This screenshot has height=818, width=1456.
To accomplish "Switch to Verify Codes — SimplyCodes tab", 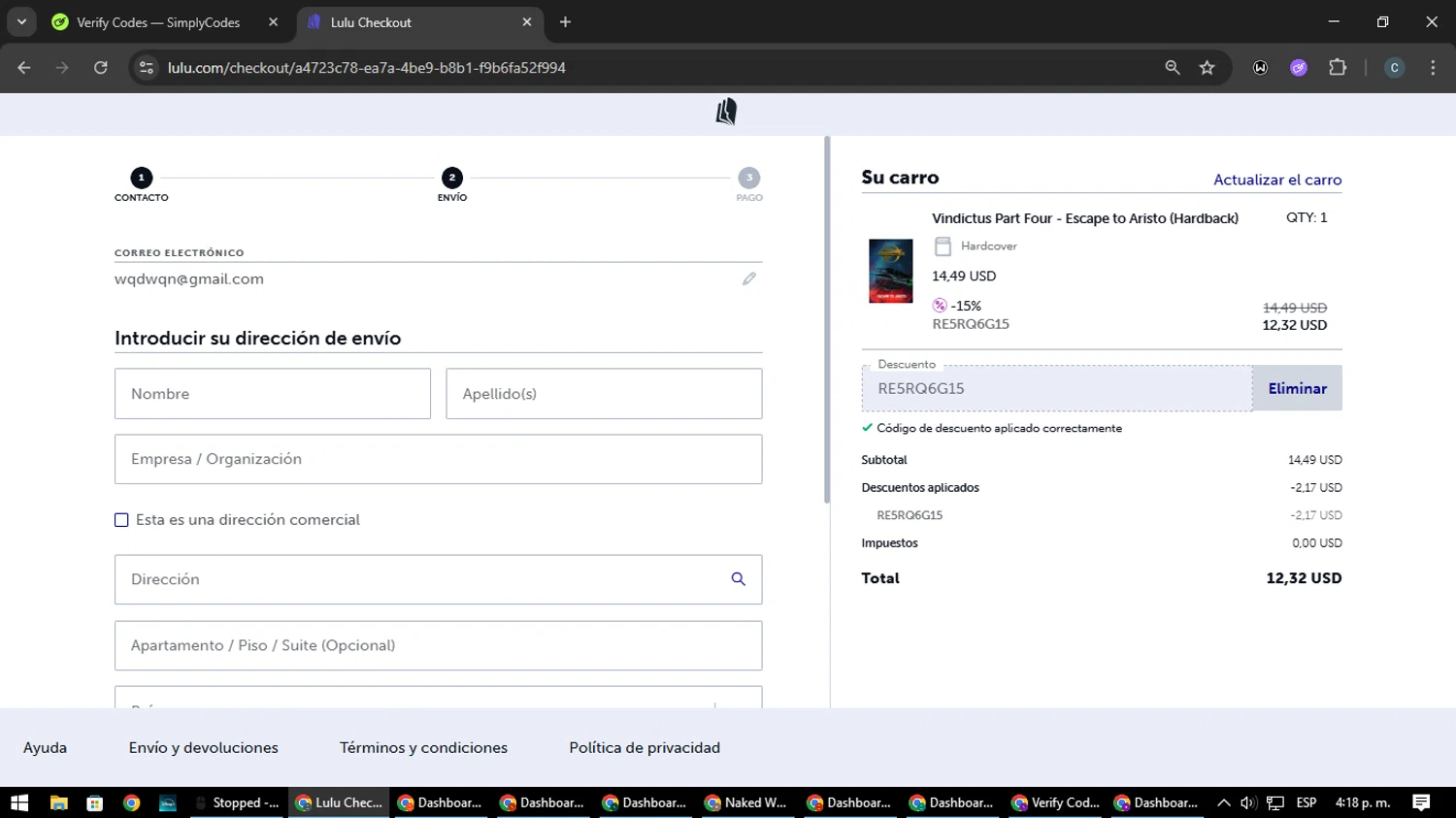I will [x=158, y=22].
